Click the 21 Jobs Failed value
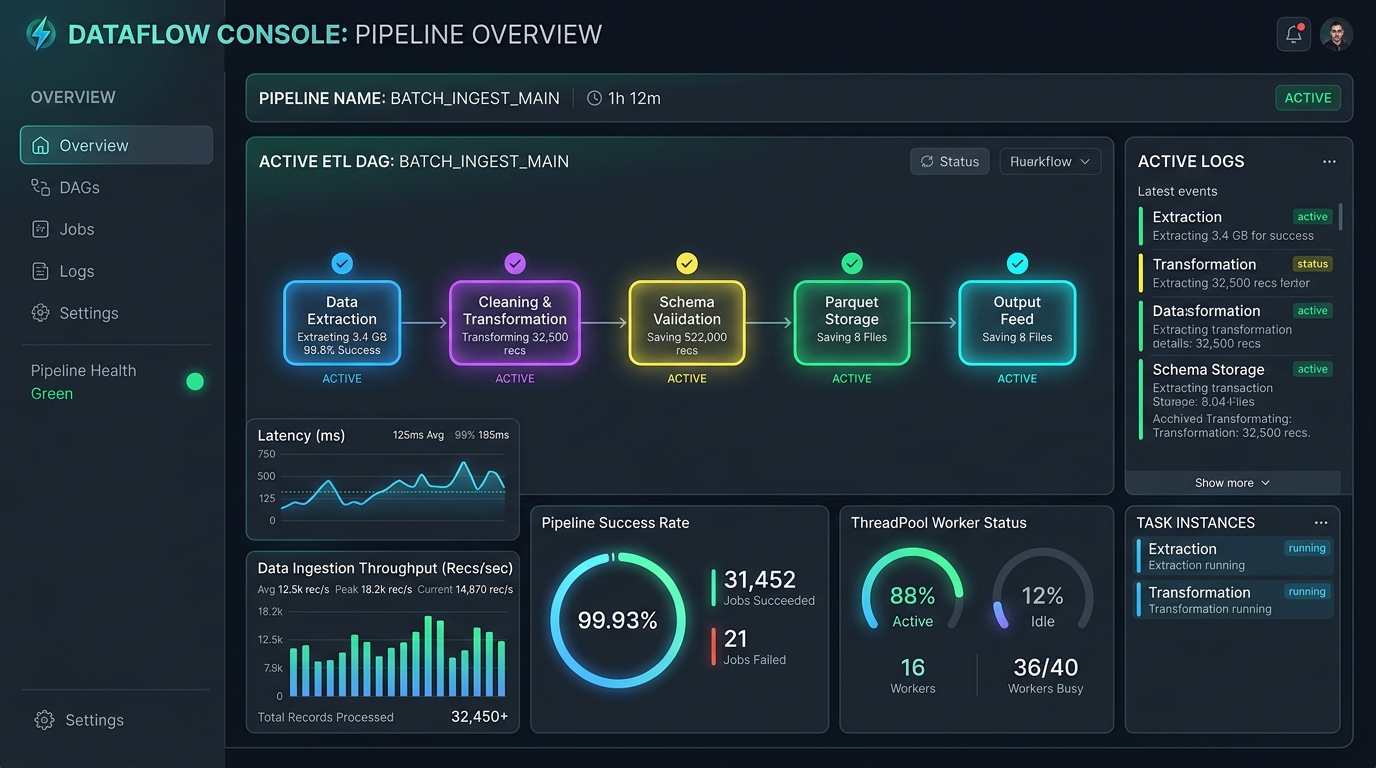The height and width of the screenshot is (768, 1376). pos(735,639)
